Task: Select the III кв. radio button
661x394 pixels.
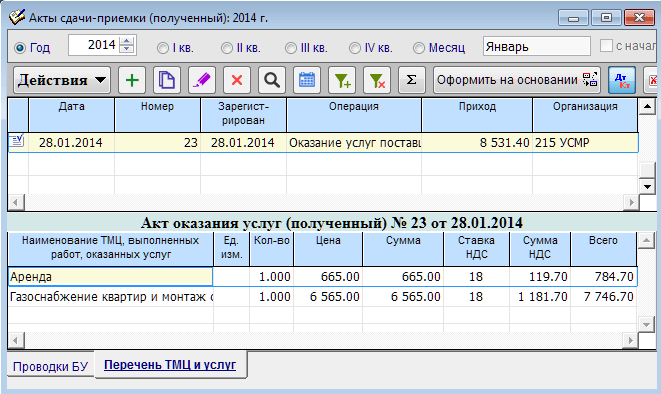Action: pos(291,48)
